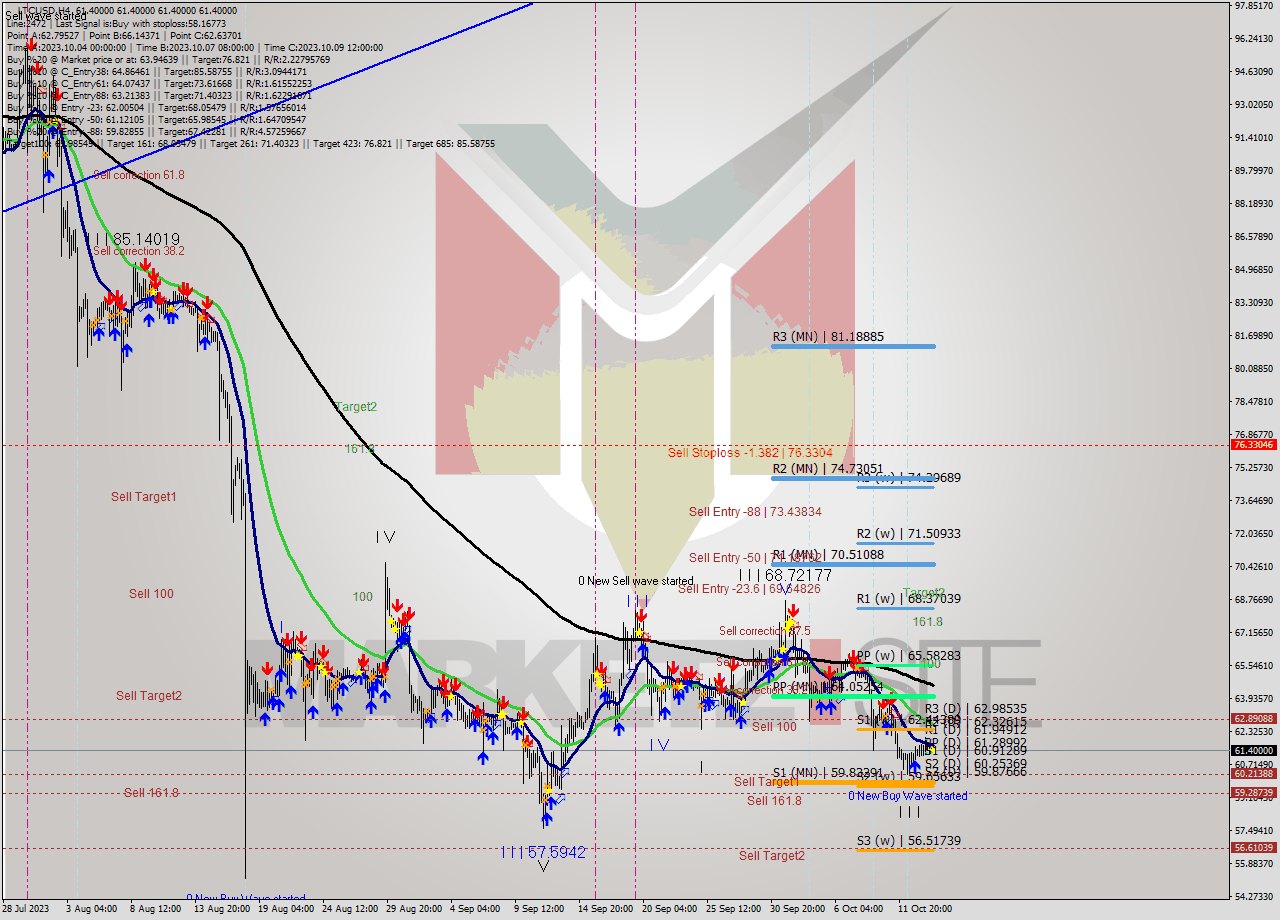Screen dimensions: 1280x920
Task: Click the R1 (w) | 68.37039 label
Action: (908, 599)
